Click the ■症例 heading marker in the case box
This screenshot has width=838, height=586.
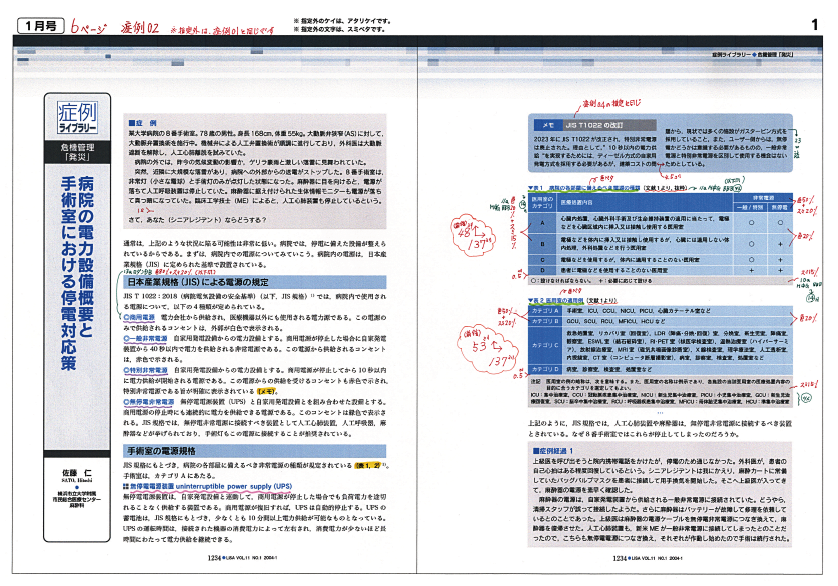tap(139, 118)
